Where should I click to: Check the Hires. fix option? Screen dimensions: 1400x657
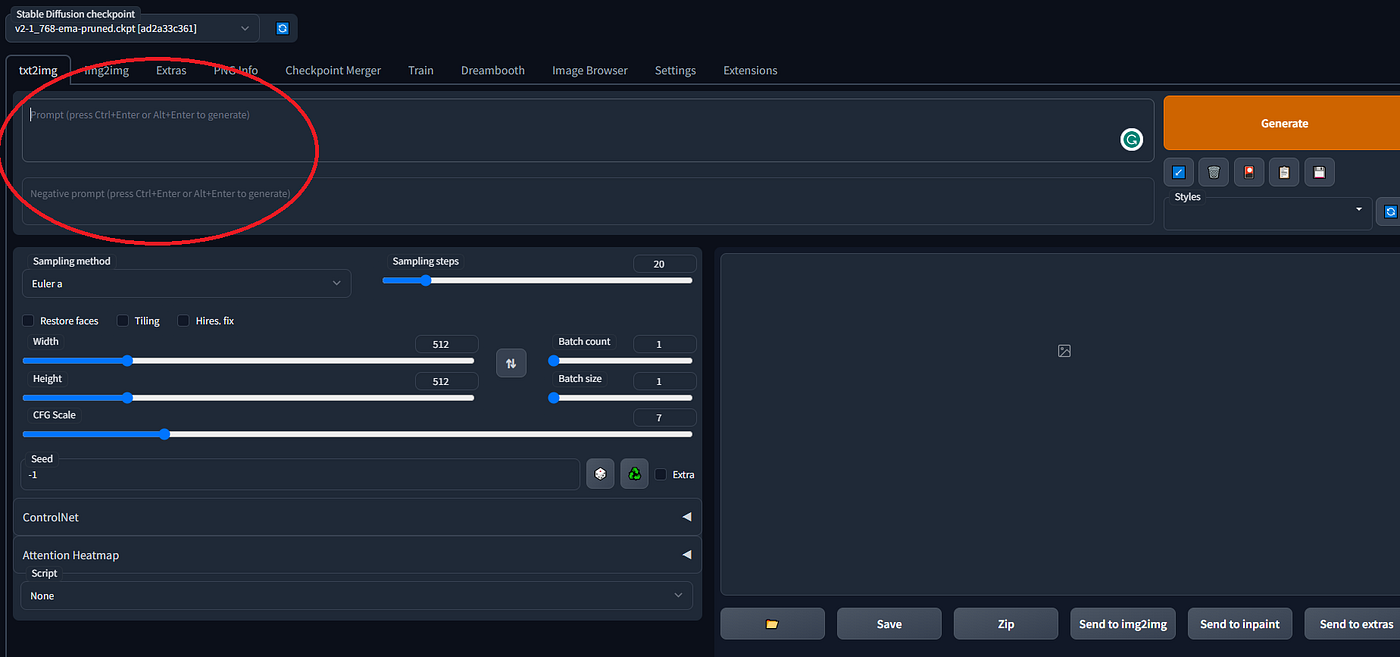click(x=184, y=321)
